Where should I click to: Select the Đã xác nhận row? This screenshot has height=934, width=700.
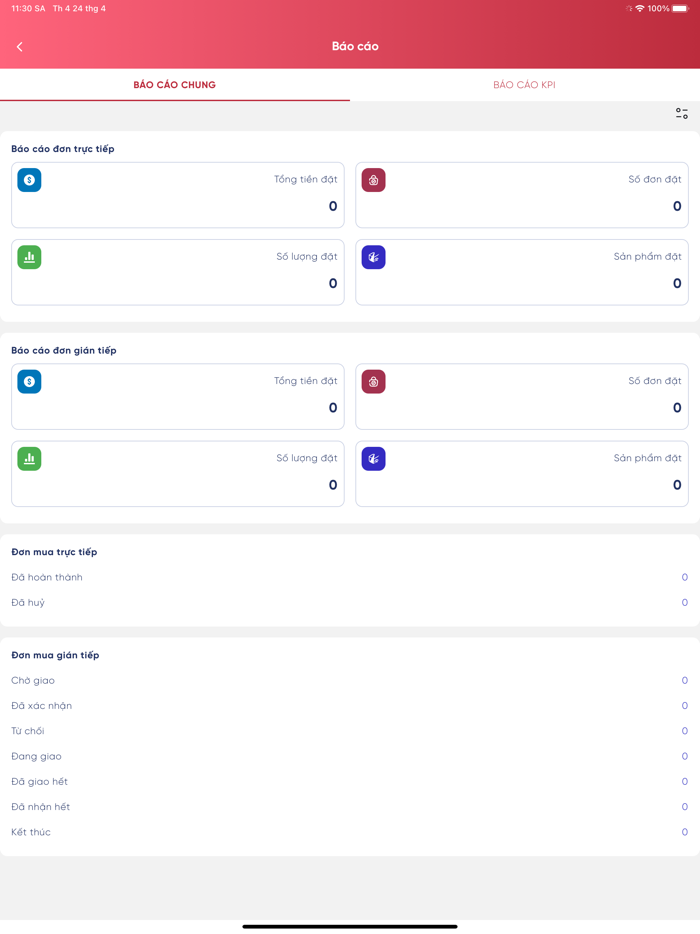click(350, 705)
